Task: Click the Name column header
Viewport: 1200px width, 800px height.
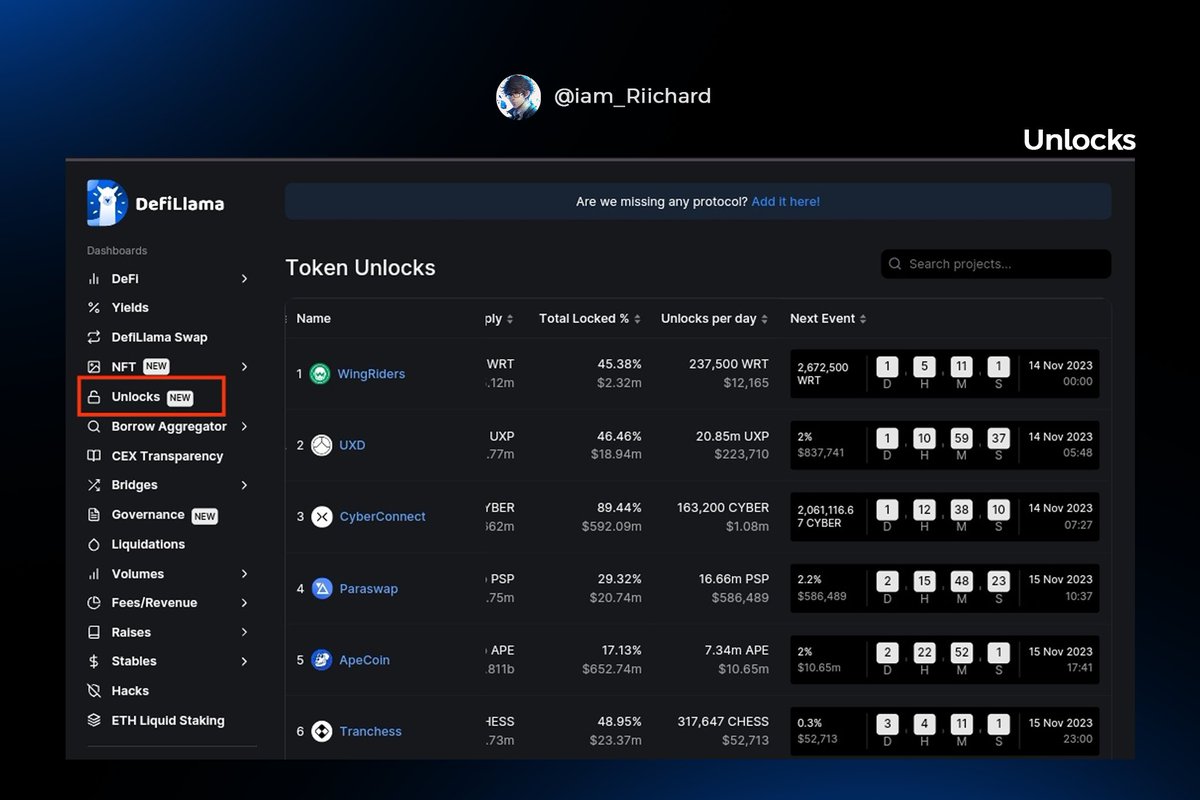Action: pyautogui.click(x=314, y=319)
